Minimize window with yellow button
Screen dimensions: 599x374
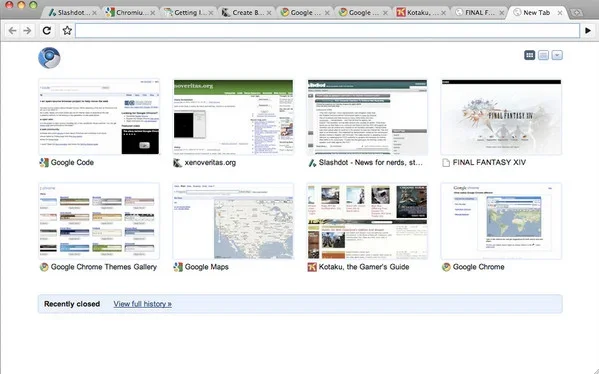click(21, 5)
